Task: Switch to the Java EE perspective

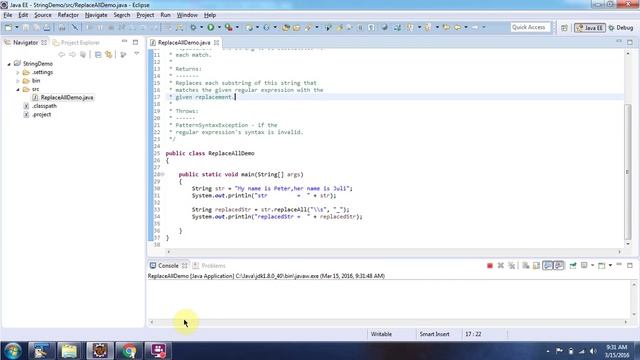Action: pyautogui.click(x=589, y=28)
